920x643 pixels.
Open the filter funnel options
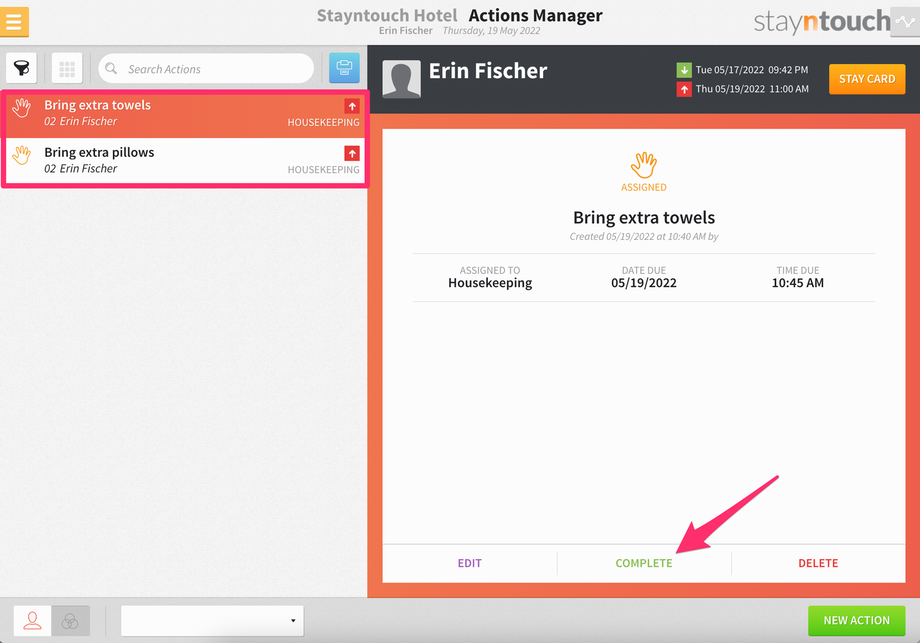(21, 68)
